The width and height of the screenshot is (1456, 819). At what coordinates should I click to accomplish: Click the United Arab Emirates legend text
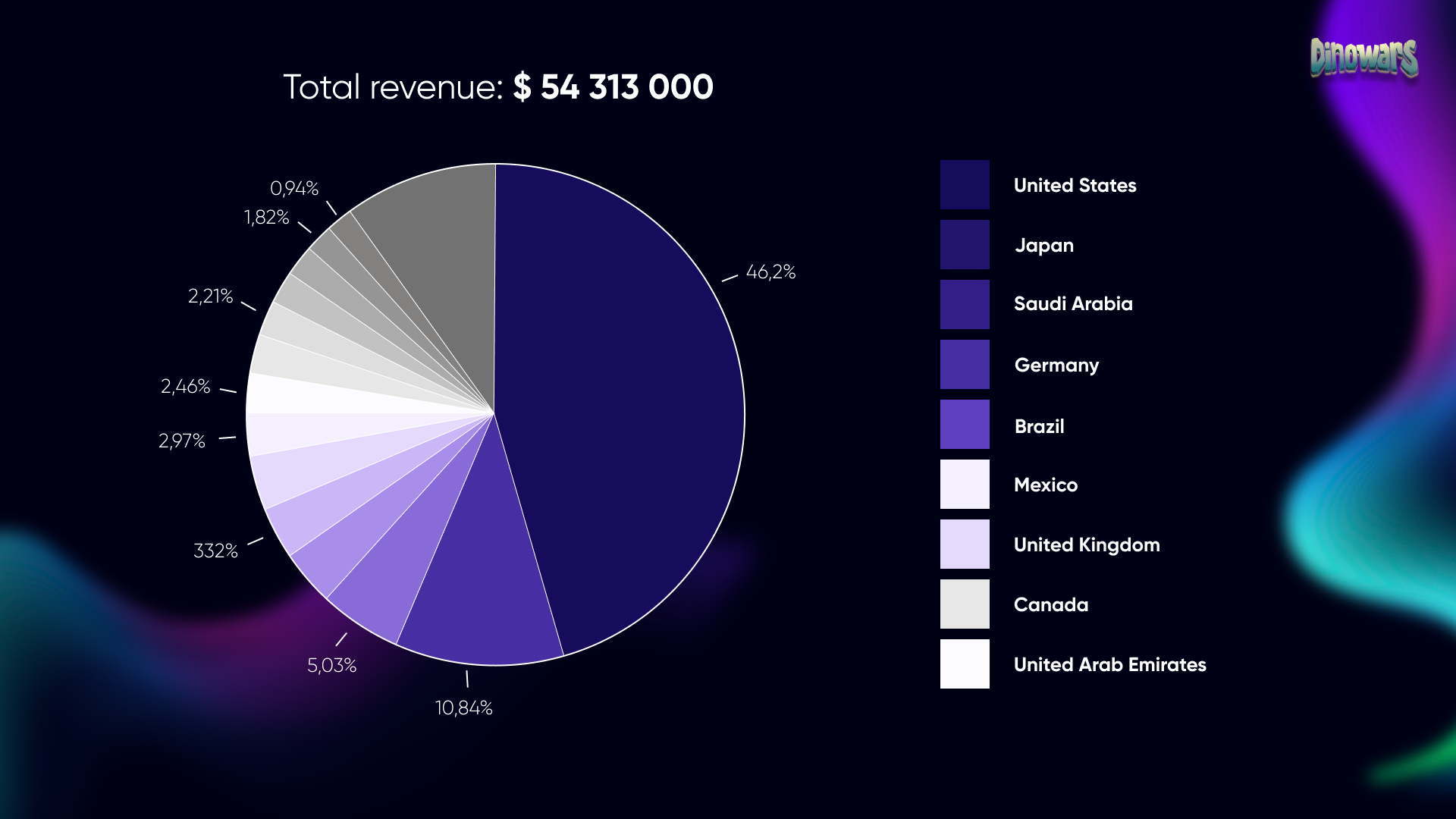point(1109,664)
